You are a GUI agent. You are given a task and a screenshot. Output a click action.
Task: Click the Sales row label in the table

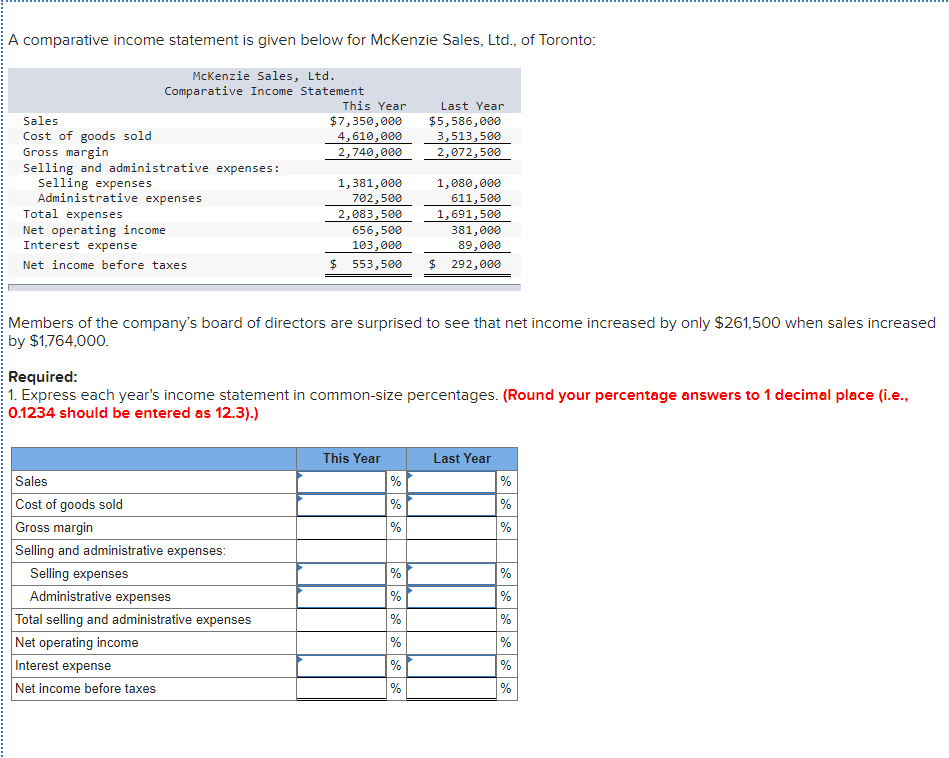tap(35, 481)
